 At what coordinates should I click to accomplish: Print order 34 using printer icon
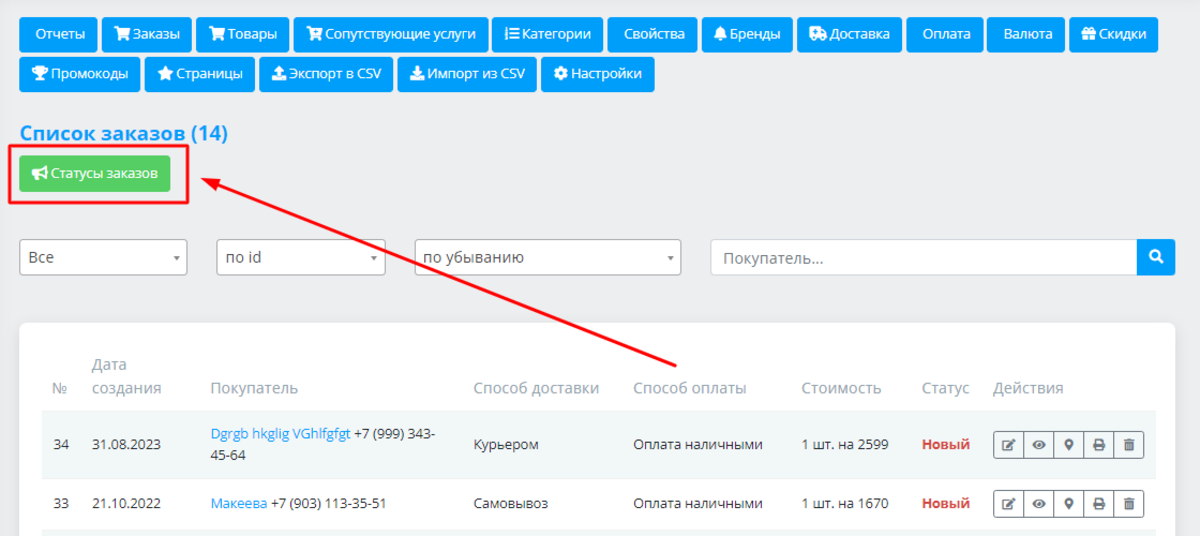[x=1098, y=445]
